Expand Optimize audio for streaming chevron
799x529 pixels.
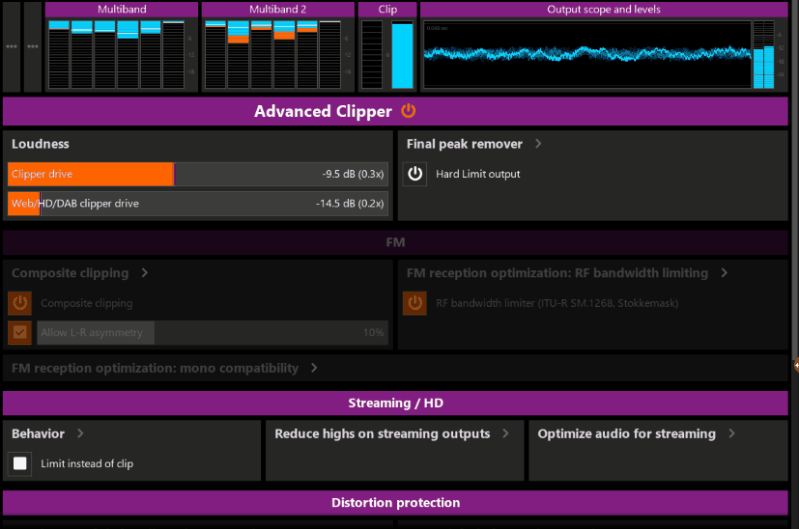tap(732, 434)
